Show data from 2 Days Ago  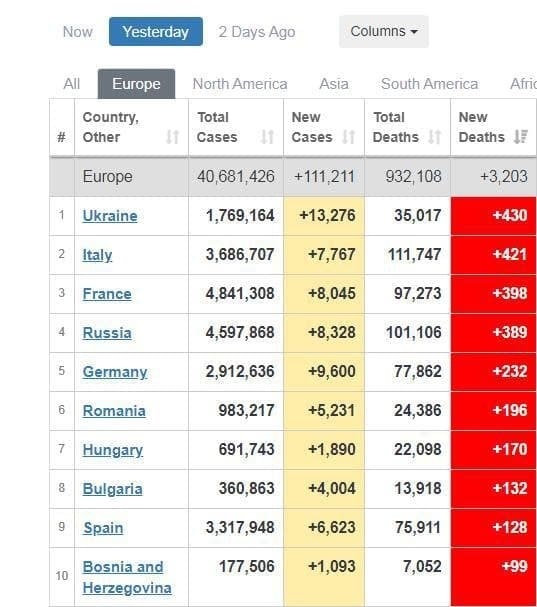[257, 32]
